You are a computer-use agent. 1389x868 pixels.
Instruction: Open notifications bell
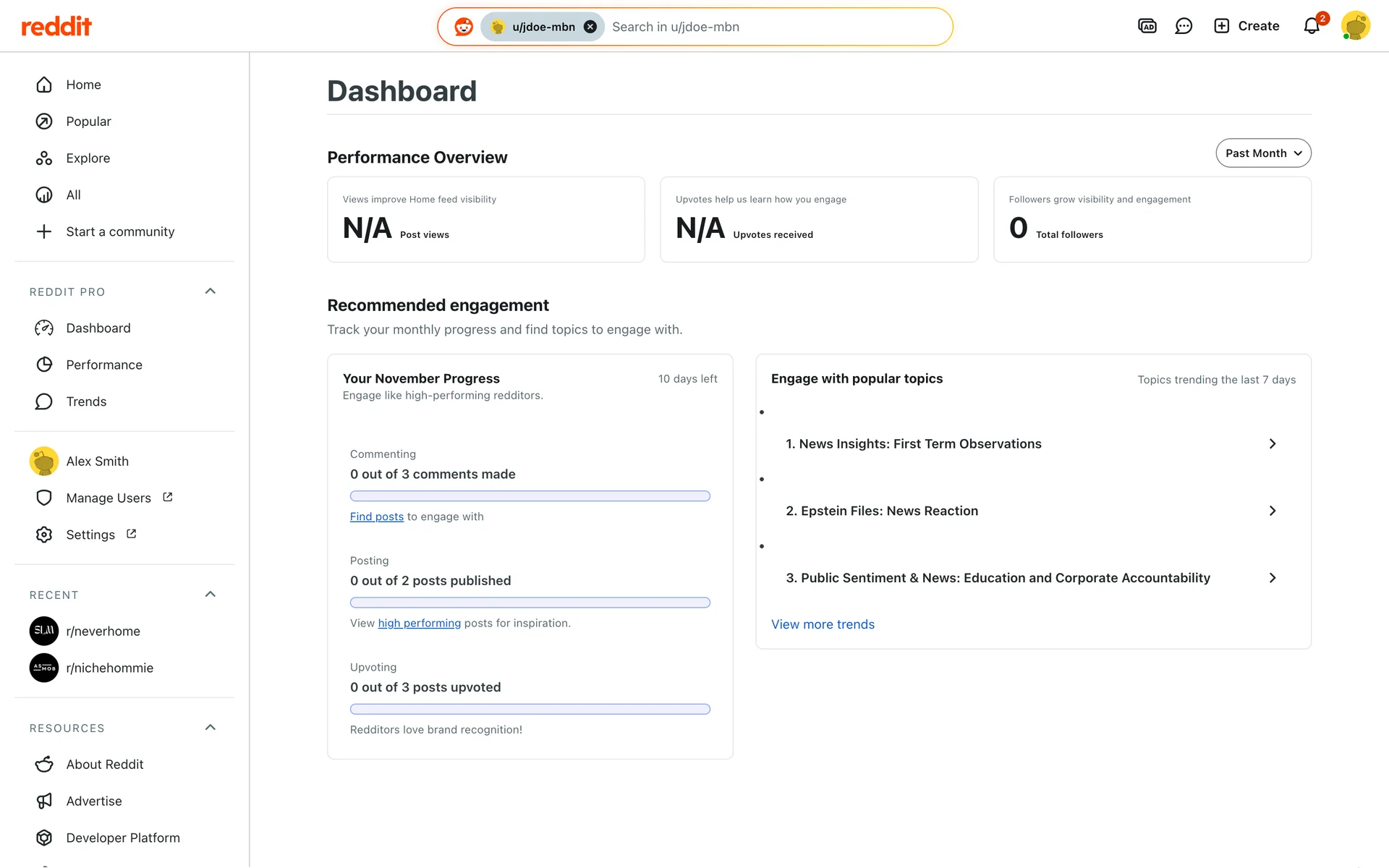(1312, 26)
